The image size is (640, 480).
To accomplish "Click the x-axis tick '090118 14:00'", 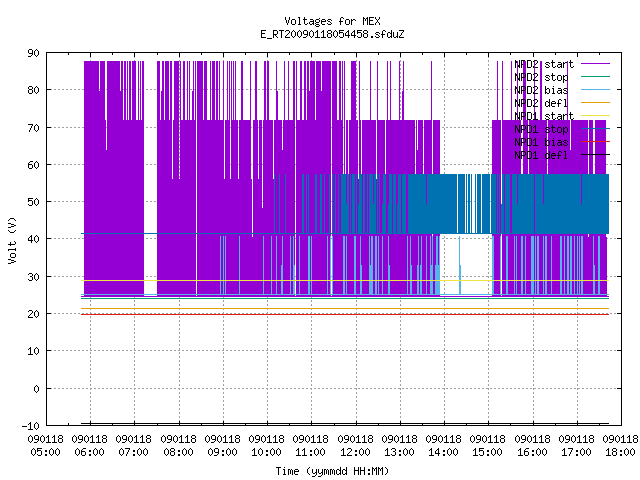I will [x=444, y=446].
